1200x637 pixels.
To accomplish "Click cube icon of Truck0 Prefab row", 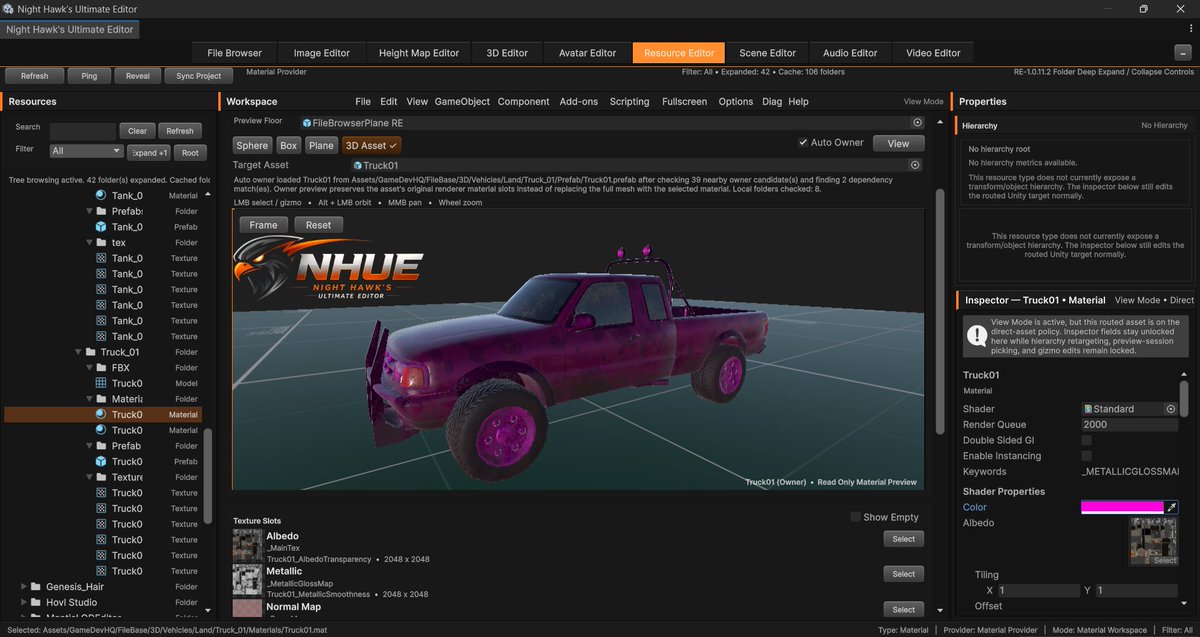I will point(101,461).
